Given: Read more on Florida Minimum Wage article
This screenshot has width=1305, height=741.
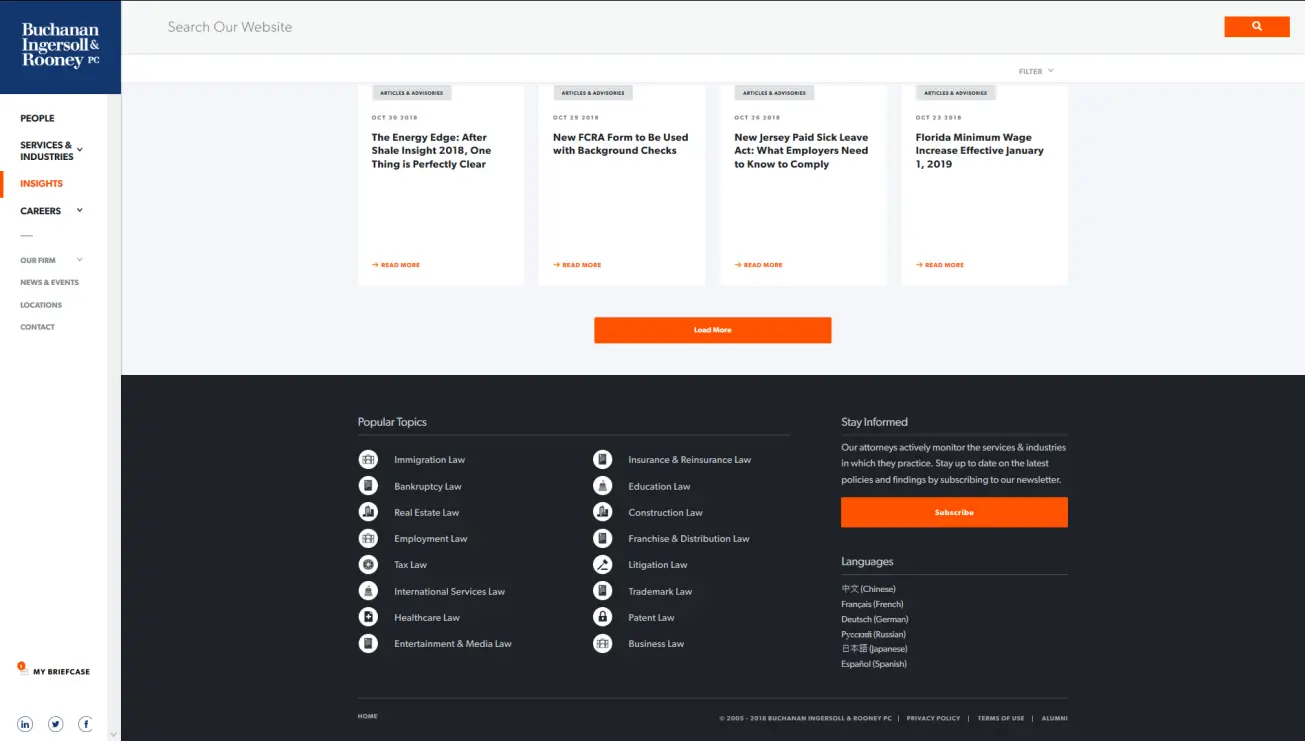Looking at the screenshot, I should (x=940, y=265).
